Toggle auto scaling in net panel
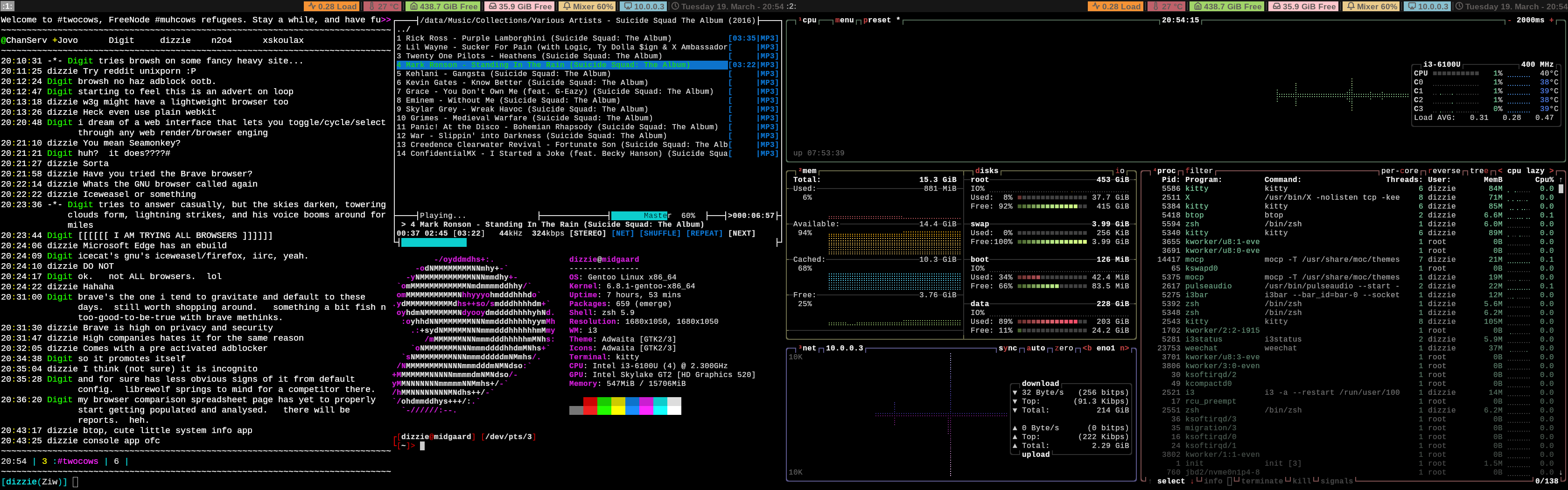 coord(1036,349)
